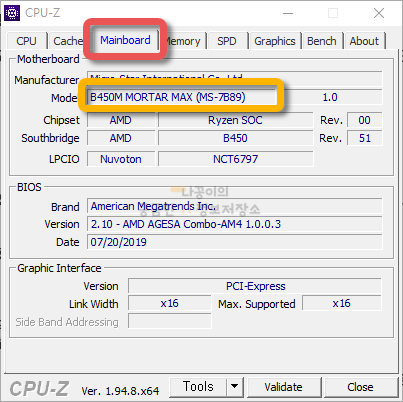Open the Bench tab
Viewport: 403px width, 402px height.
coord(322,41)
